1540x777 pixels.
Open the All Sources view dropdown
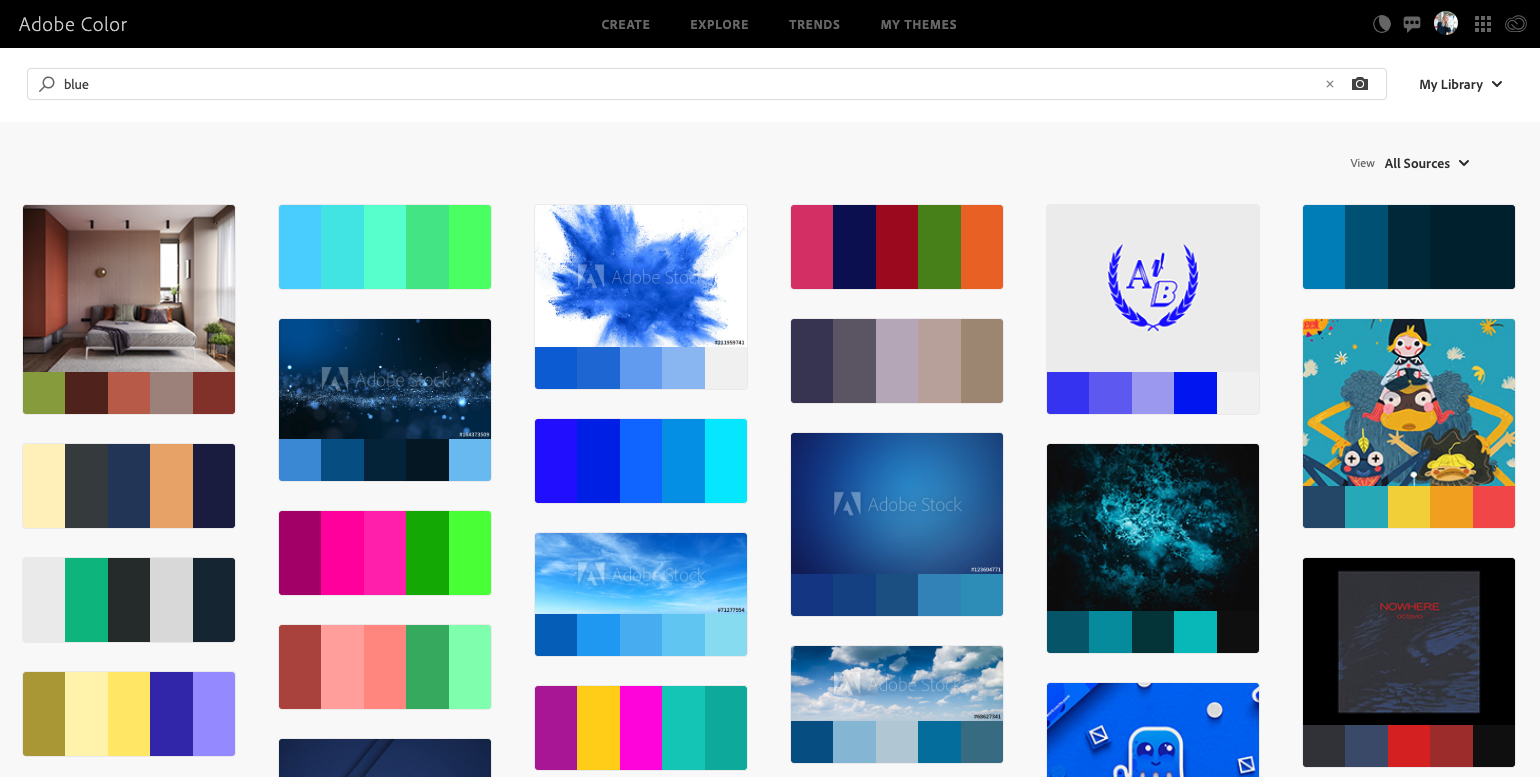(x=1427, y=163)
